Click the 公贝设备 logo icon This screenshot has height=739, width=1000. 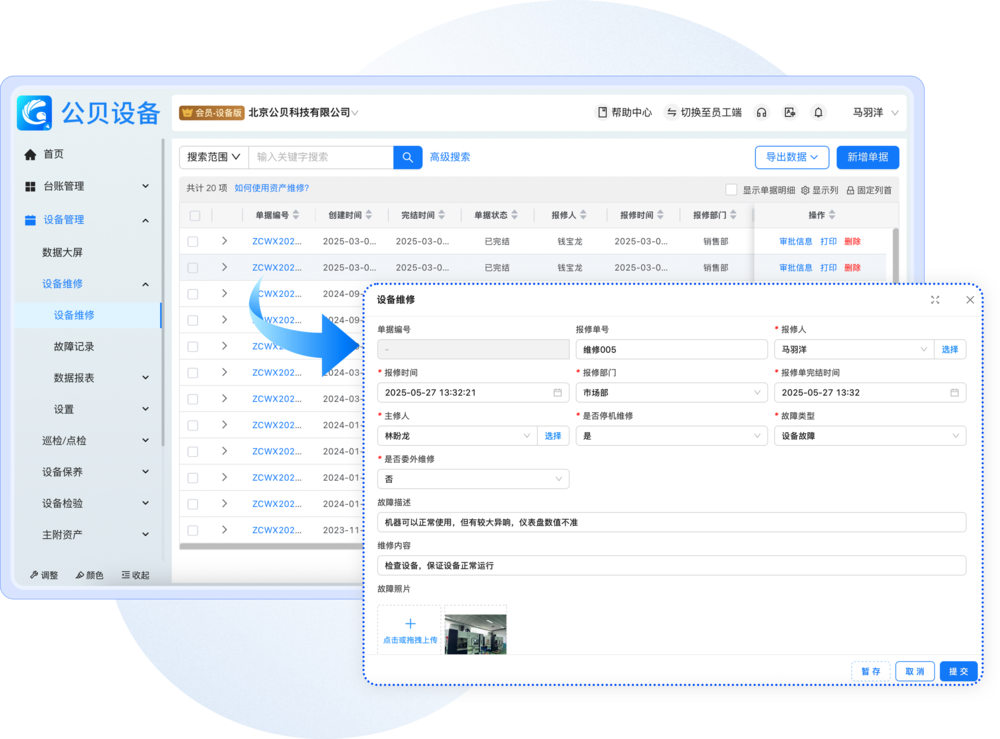(35, 113)
